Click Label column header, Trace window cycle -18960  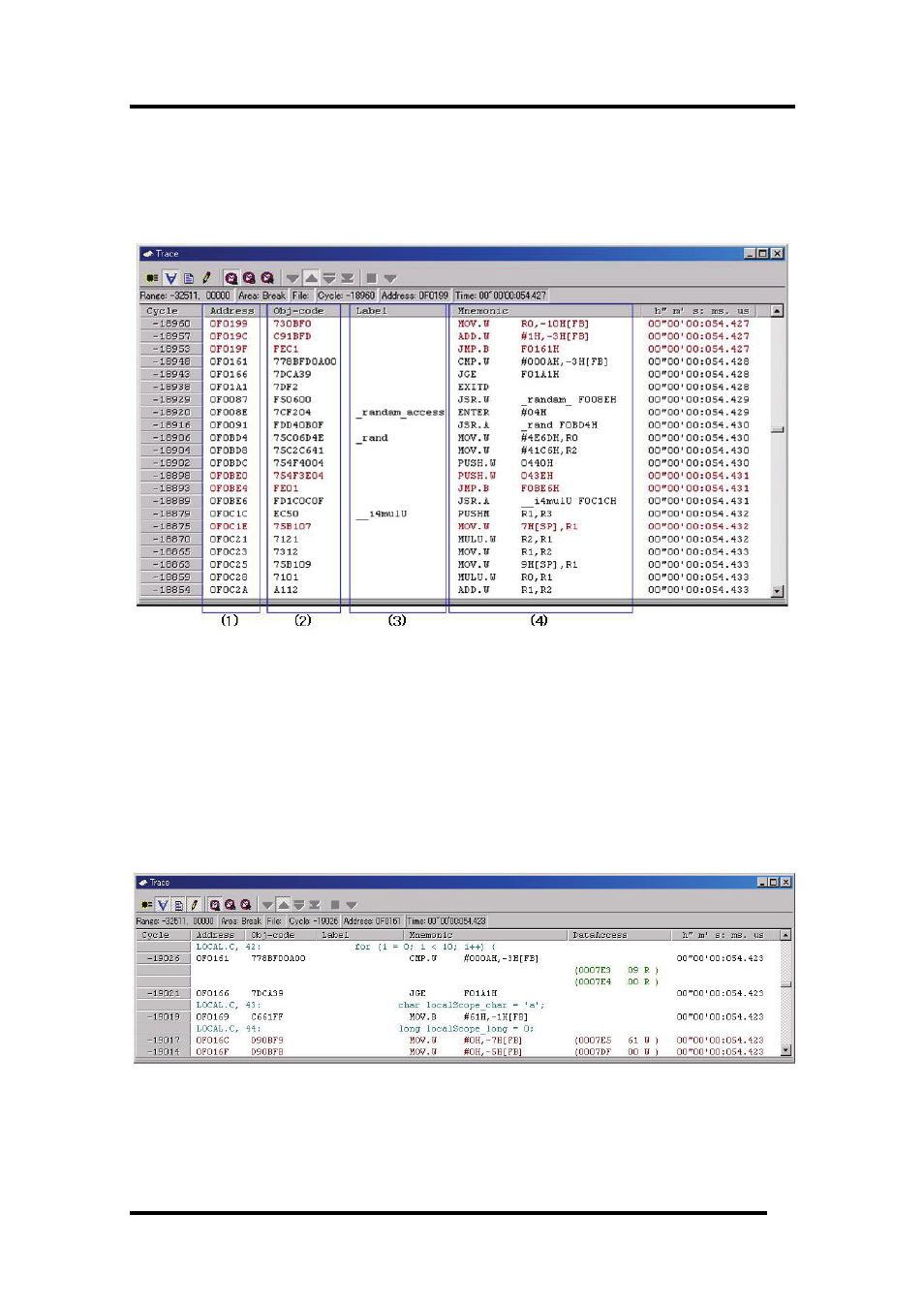tap(400, 311)
